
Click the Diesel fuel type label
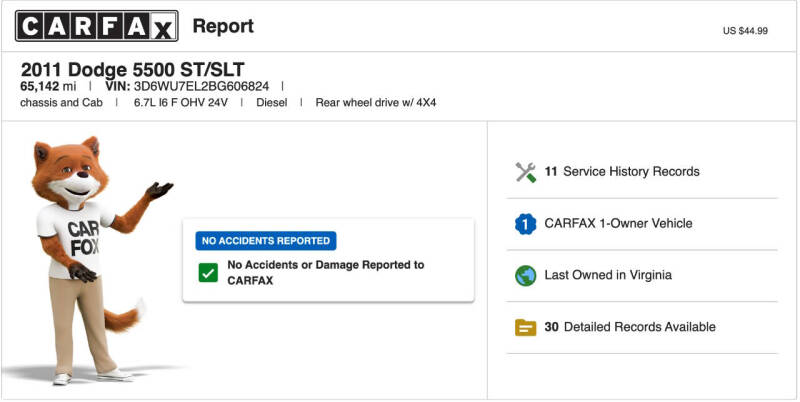coord(271,103)
